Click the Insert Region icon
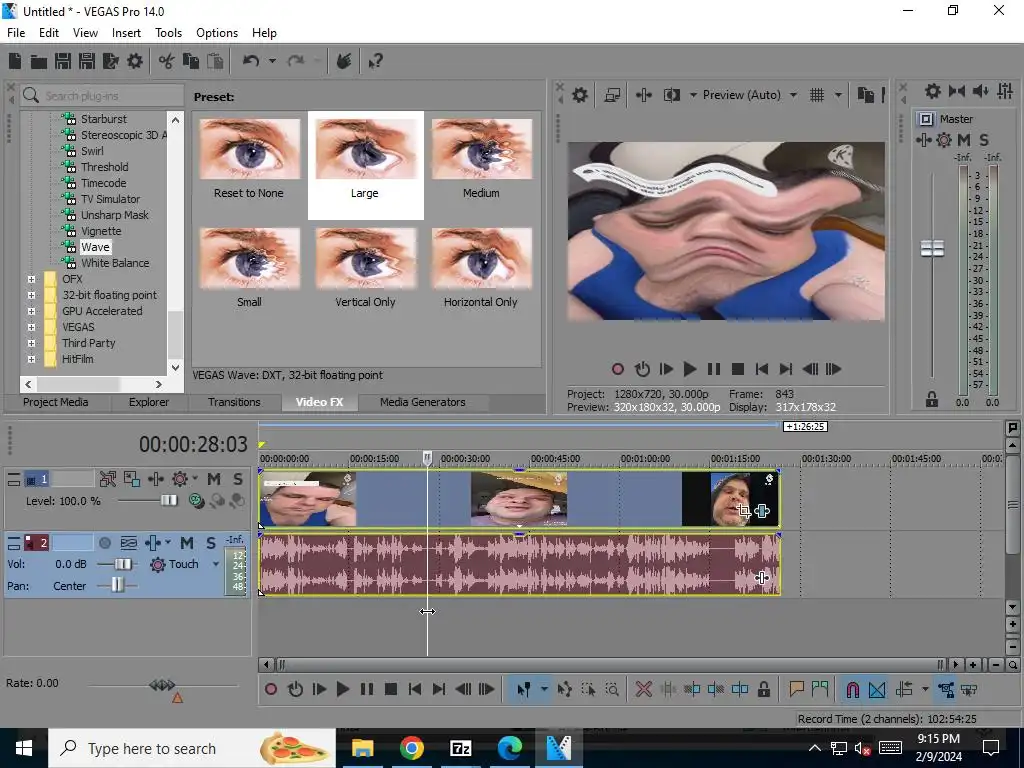1024x768 pixels. point(820,689)
